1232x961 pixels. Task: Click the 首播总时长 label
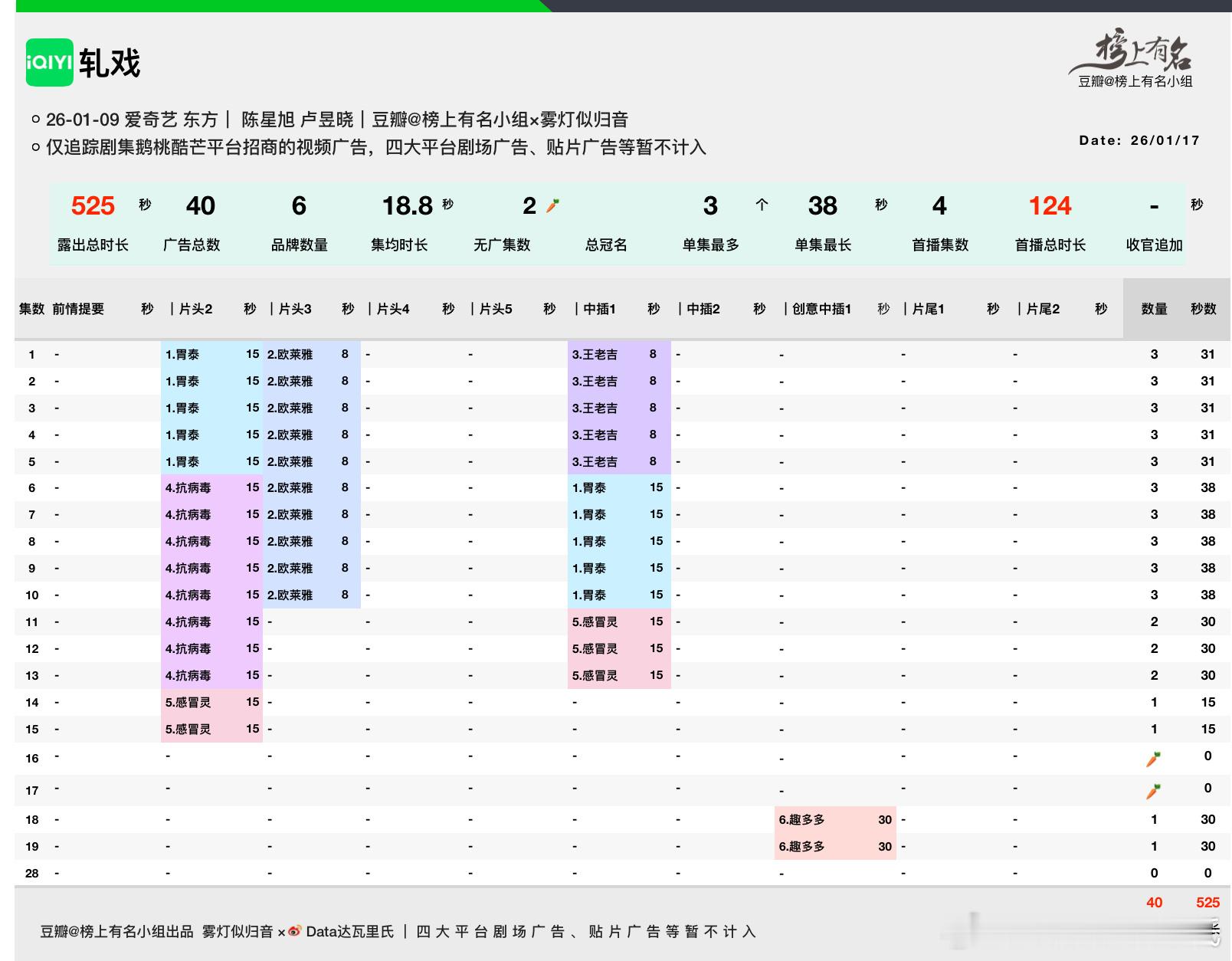pyautogui.click(x=1050, y=245)
